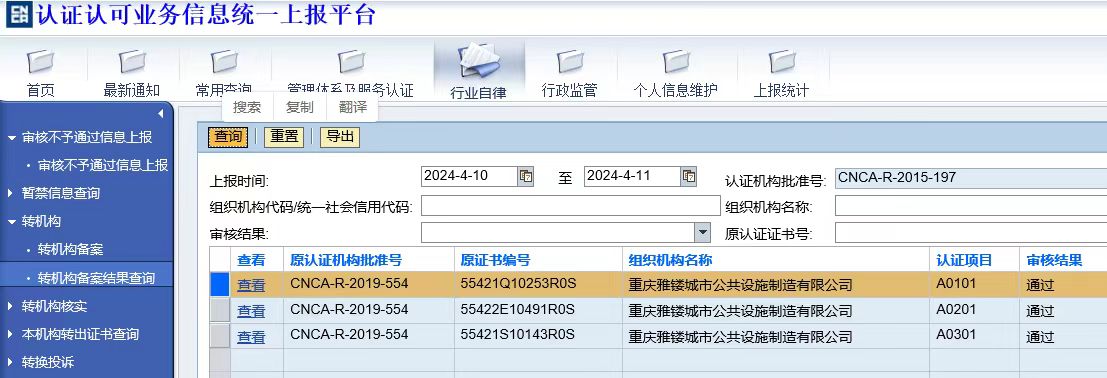1107x378 pixels.
Task: Open the 管理体系及服务认证 folder icon
Action: tap(351, 62)
